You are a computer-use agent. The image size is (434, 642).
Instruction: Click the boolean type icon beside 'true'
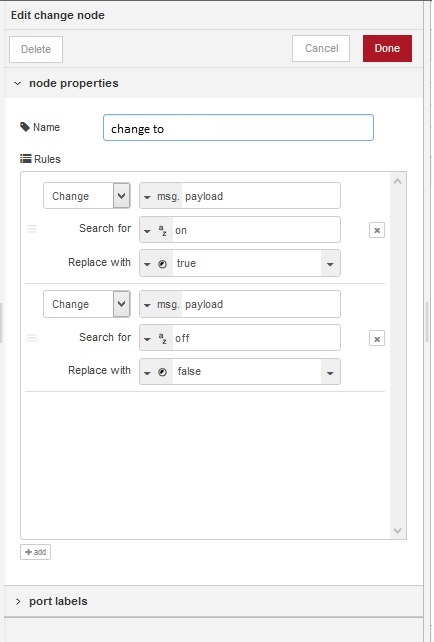pyautogui.click(x=163, y=264)
